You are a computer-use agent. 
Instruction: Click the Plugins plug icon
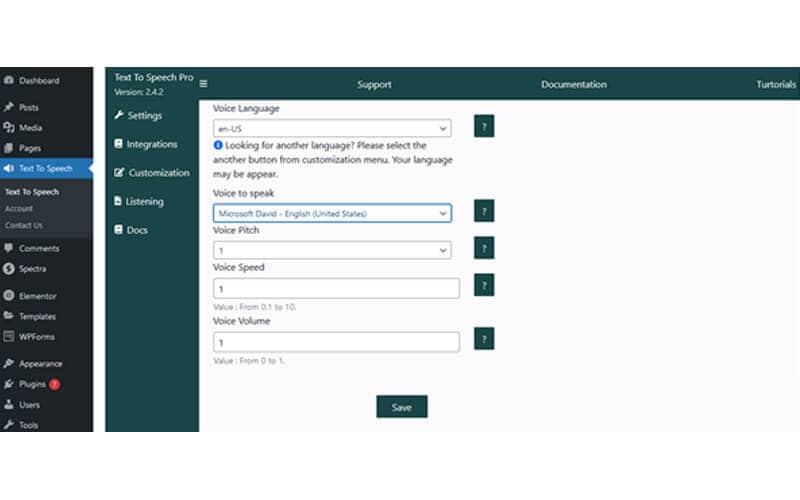(9, 384)
